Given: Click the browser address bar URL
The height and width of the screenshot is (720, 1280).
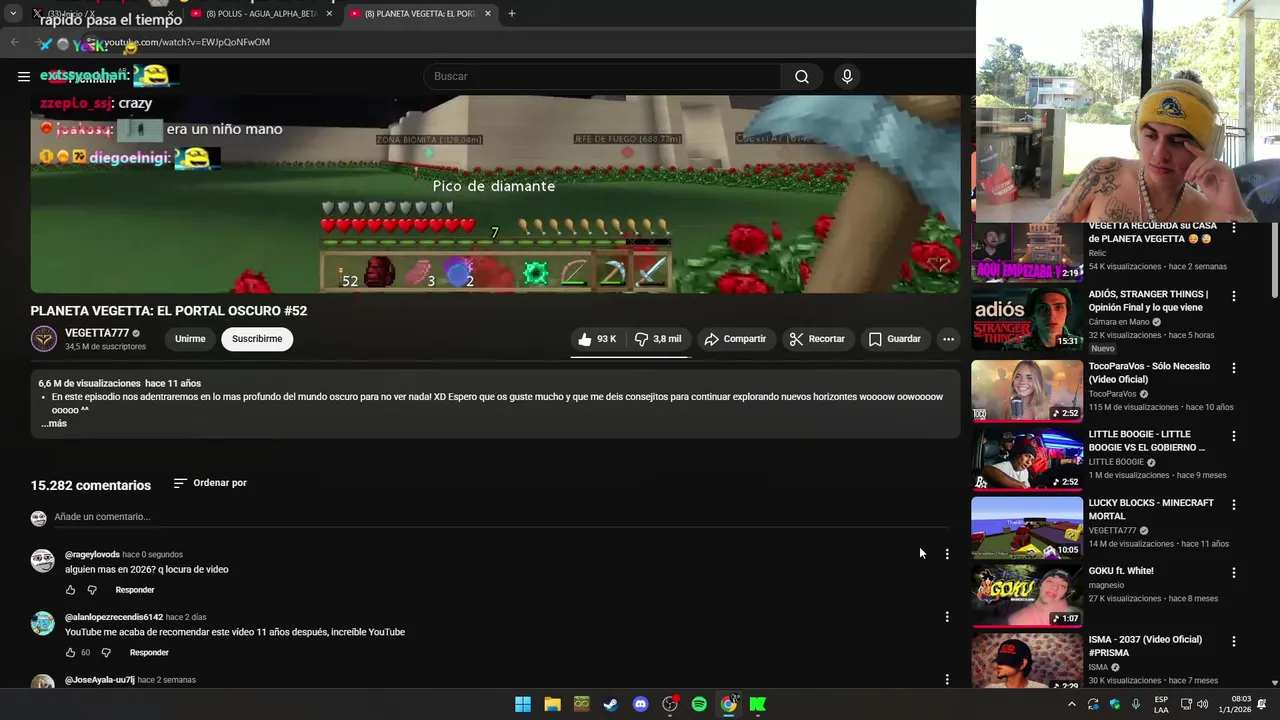Looking at the screenshot, I should point(190,42).
